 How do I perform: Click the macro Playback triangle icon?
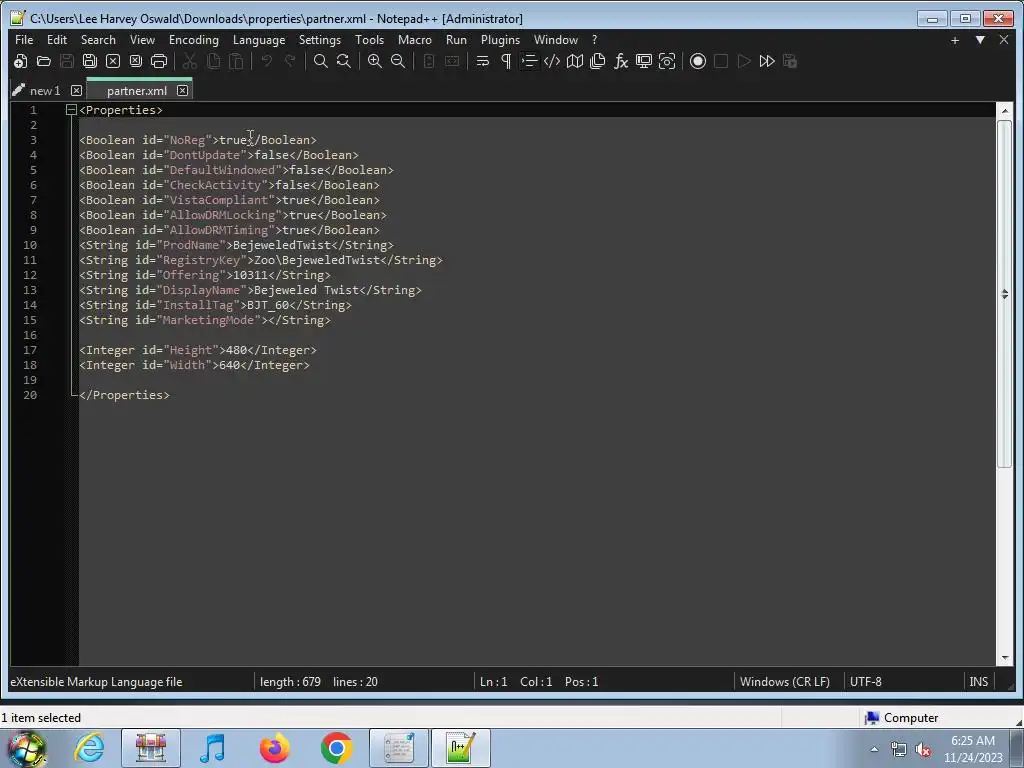click(x=744, y=61)
